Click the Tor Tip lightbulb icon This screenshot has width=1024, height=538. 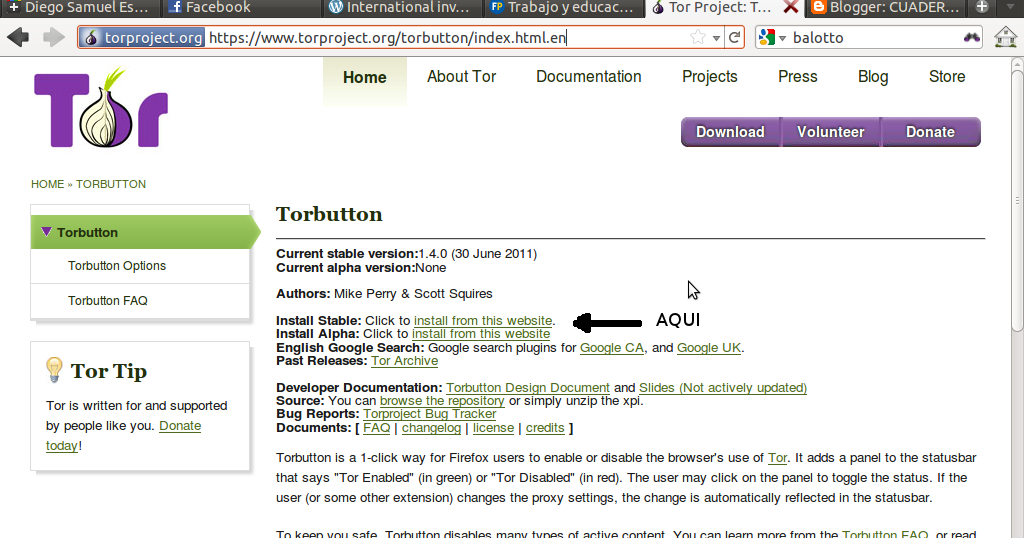(x=54, y=370)
